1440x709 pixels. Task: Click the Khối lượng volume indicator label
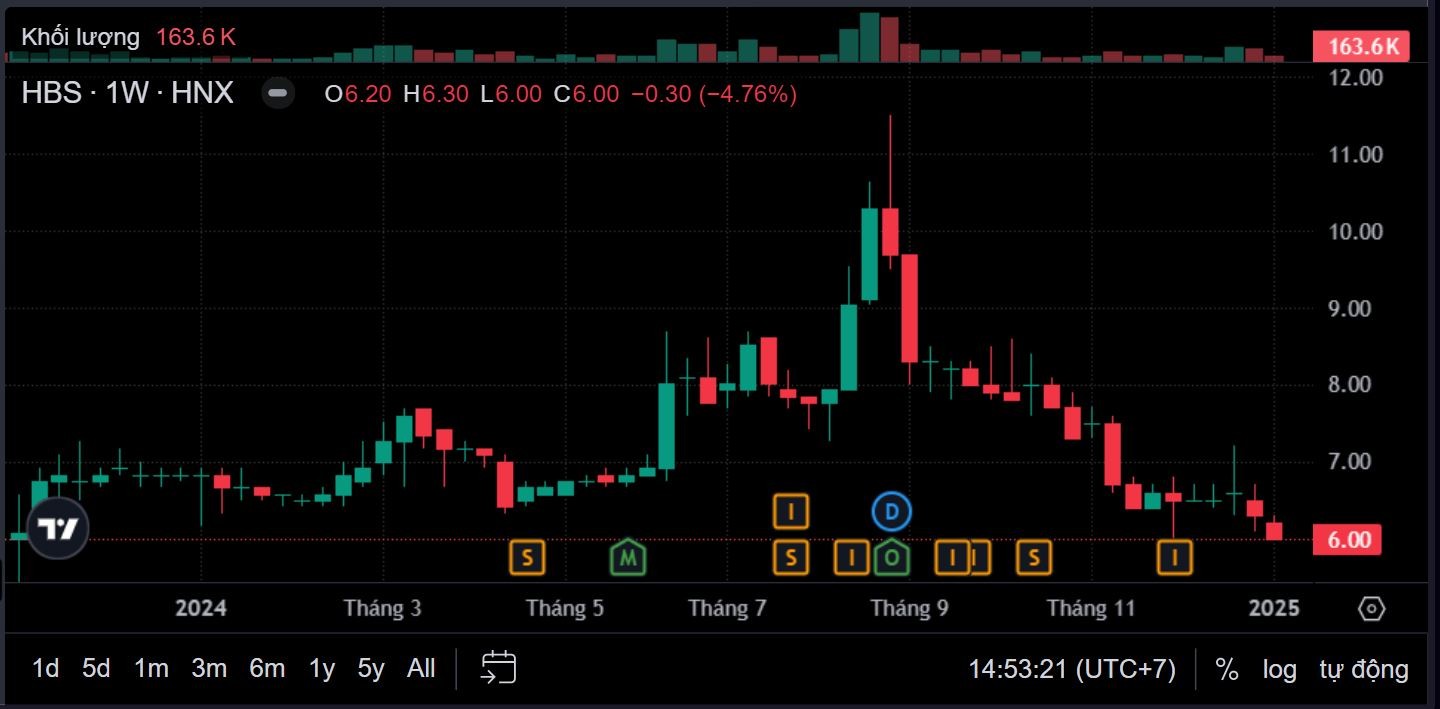81,37
